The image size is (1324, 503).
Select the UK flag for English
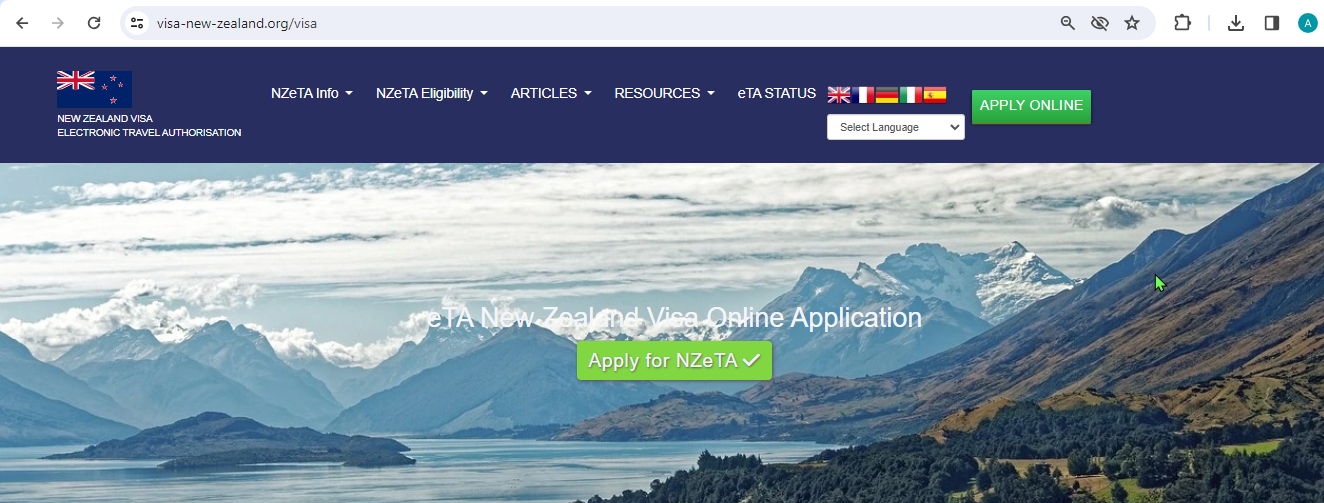[839, 95]
